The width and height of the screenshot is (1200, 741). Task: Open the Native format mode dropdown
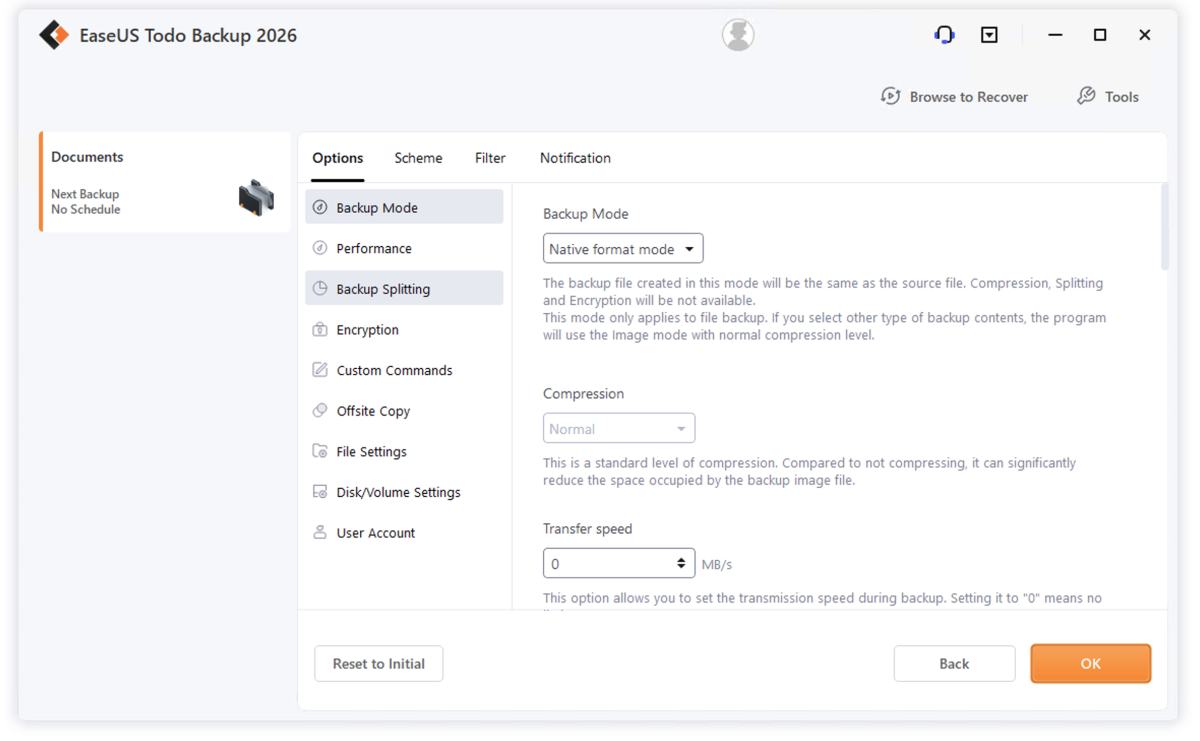point(623,249)
